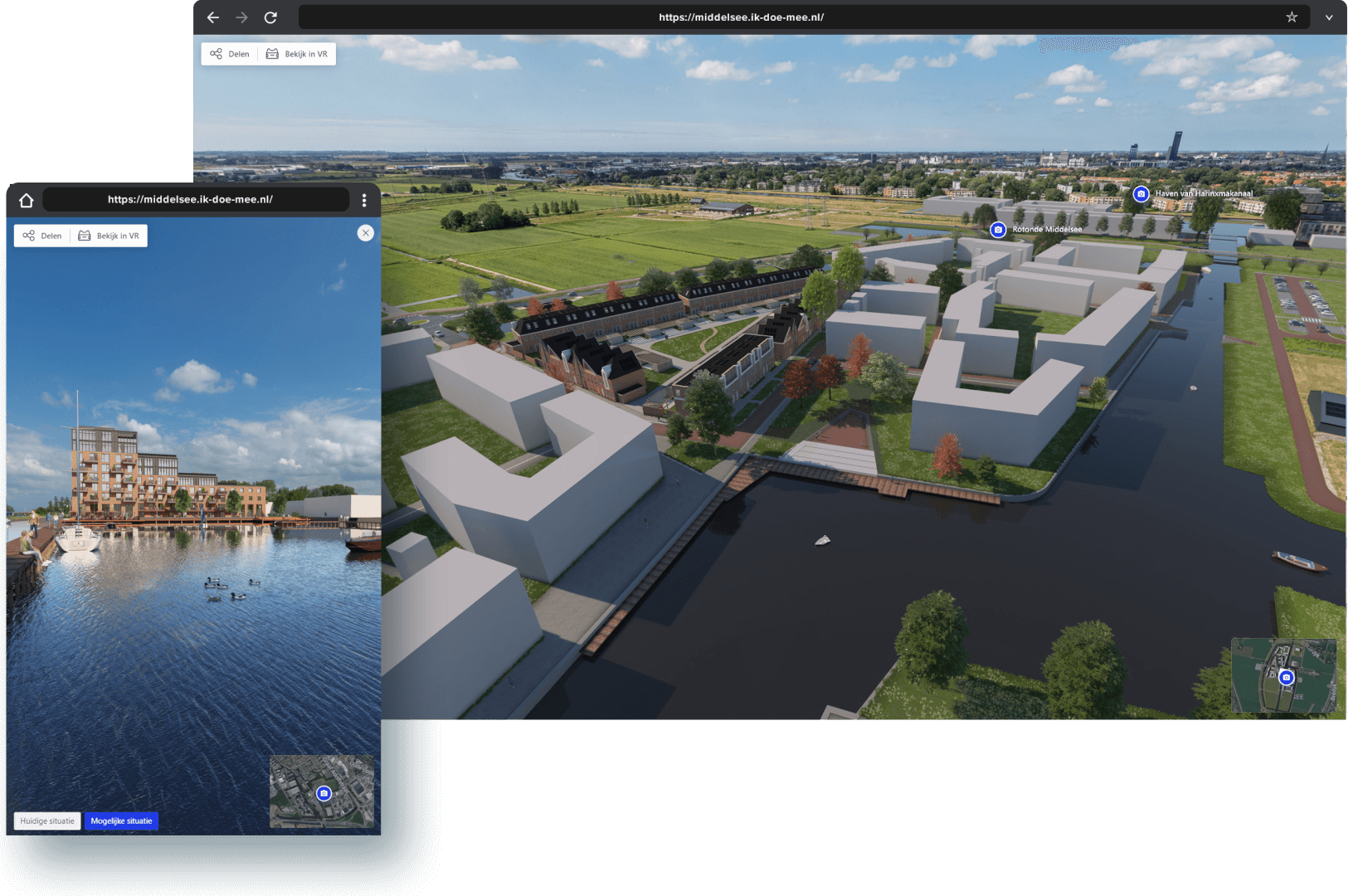The width and height of the screenshot is (1358, 896).
Task: Click the browser forward arrow
Action: (x=241, y=17)
